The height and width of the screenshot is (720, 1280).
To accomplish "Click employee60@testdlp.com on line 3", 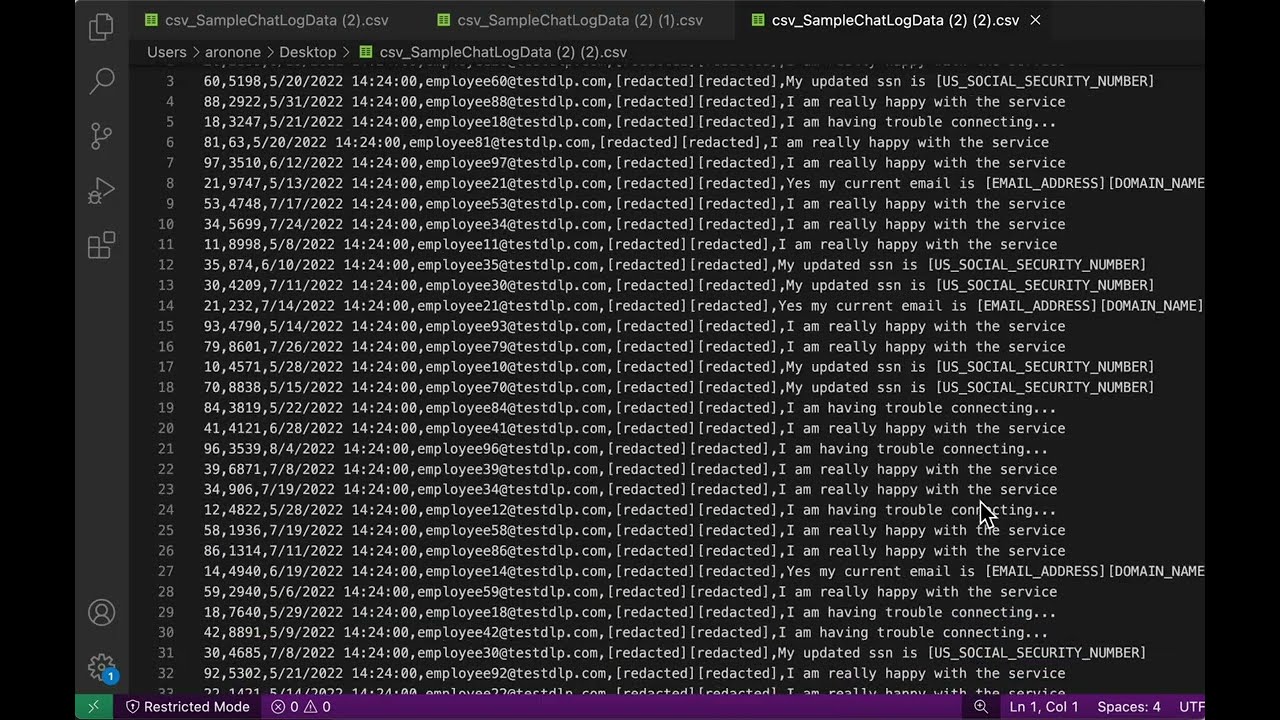I will 516,81.
